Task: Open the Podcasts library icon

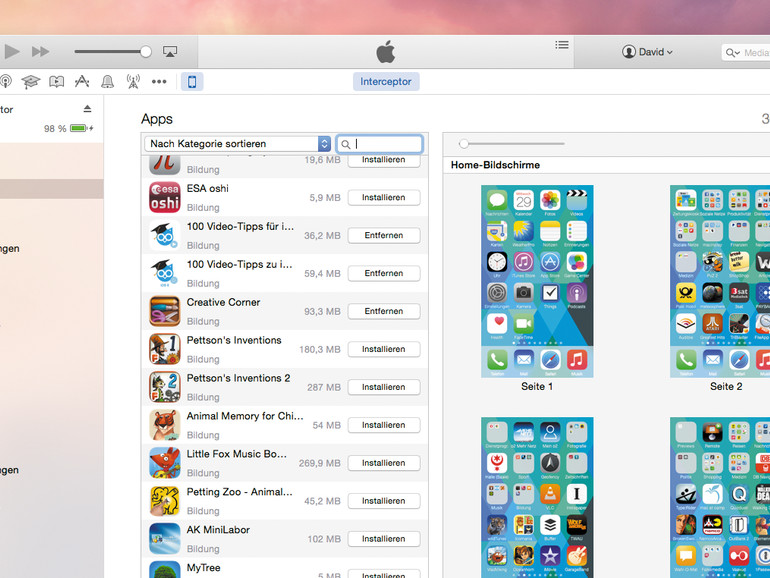Action: click(x=5, y=82)
